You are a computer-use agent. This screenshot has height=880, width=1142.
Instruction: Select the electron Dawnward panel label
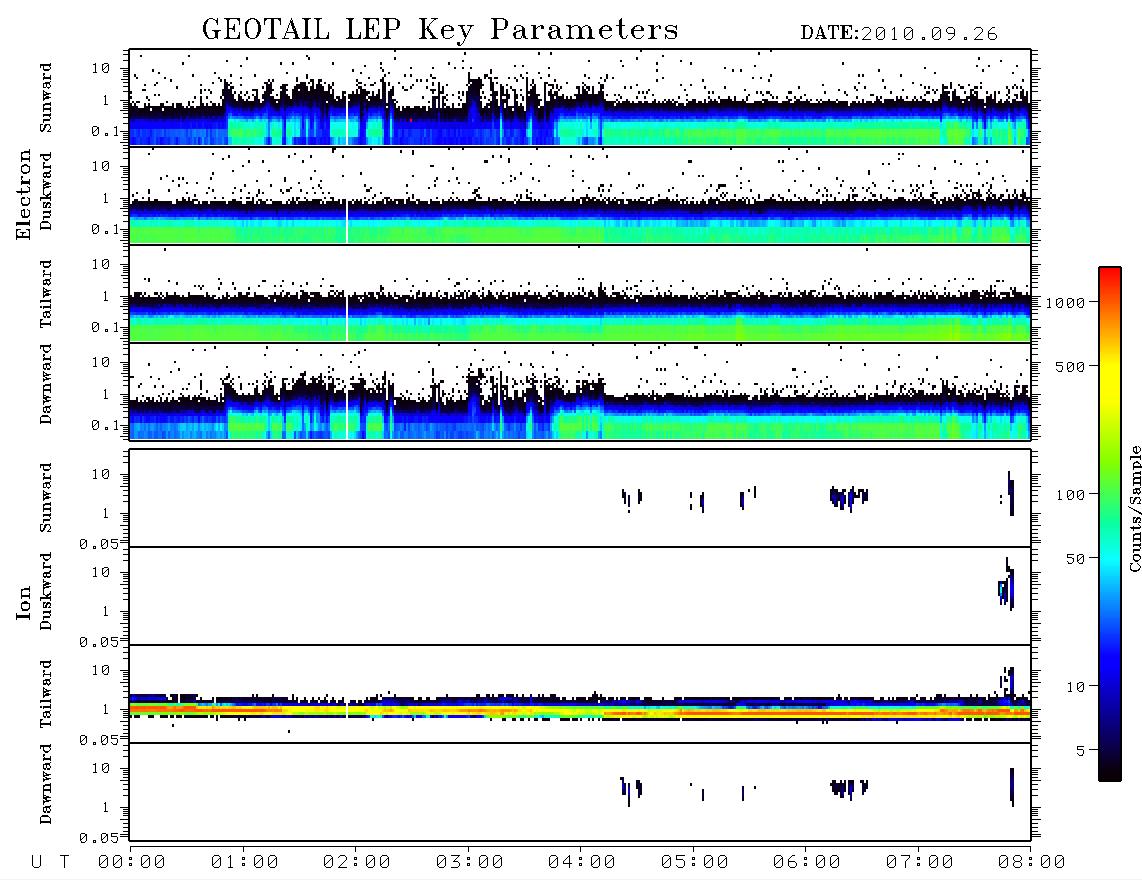(46, 385)
